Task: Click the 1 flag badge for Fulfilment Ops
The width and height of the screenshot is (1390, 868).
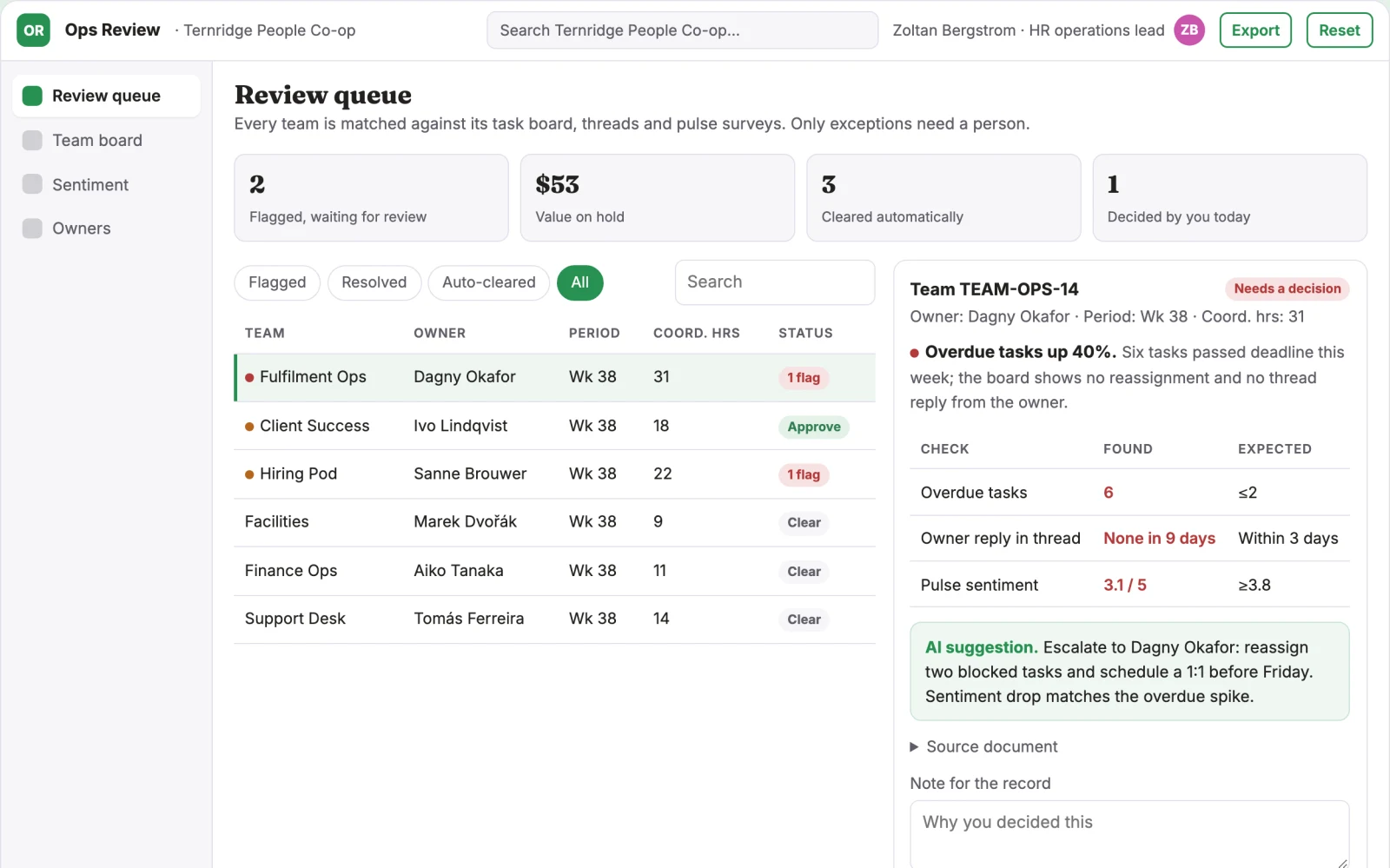Action: pos(804,378)
